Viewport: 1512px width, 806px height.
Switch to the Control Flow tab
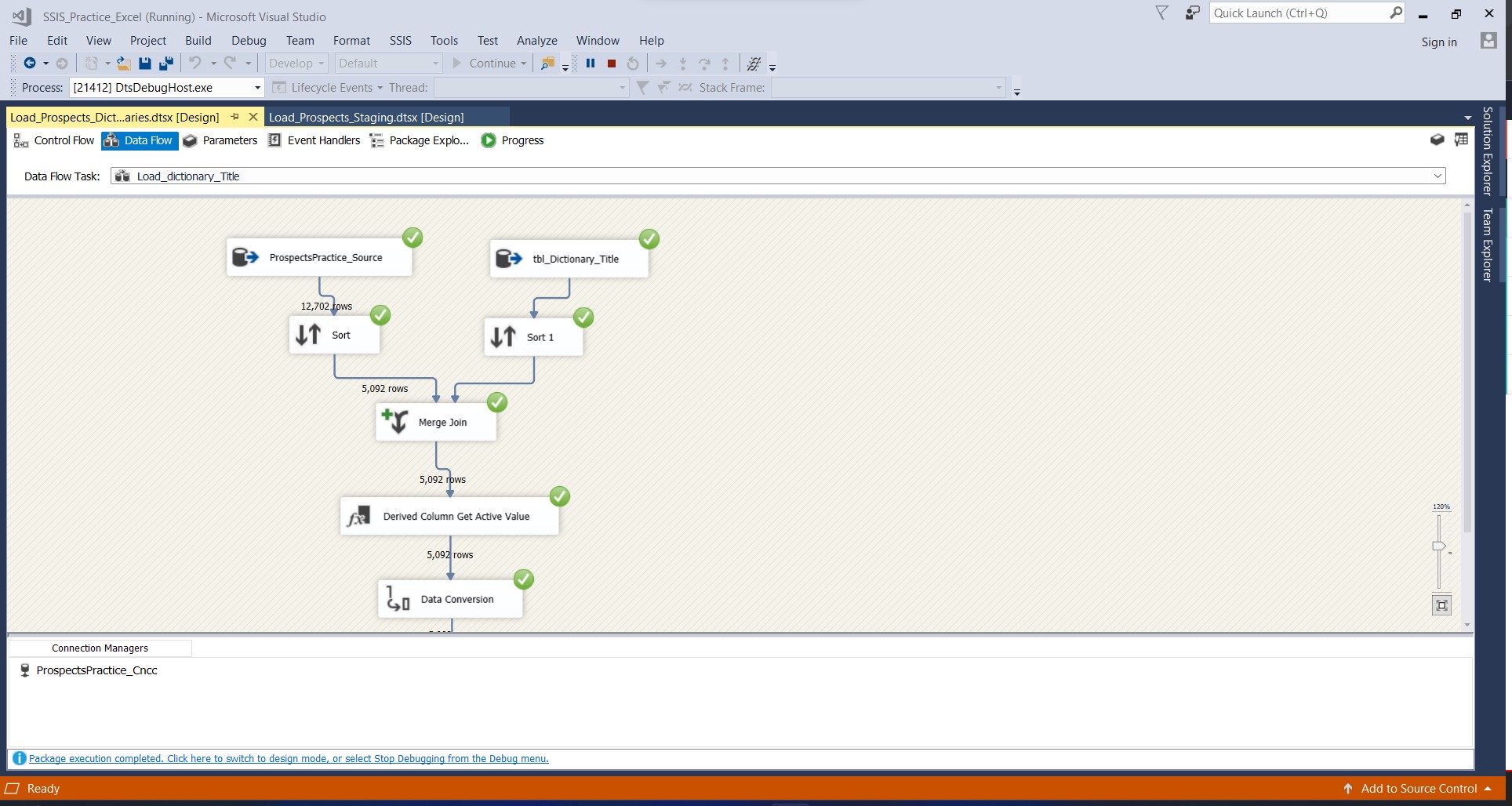pos(54,140)
